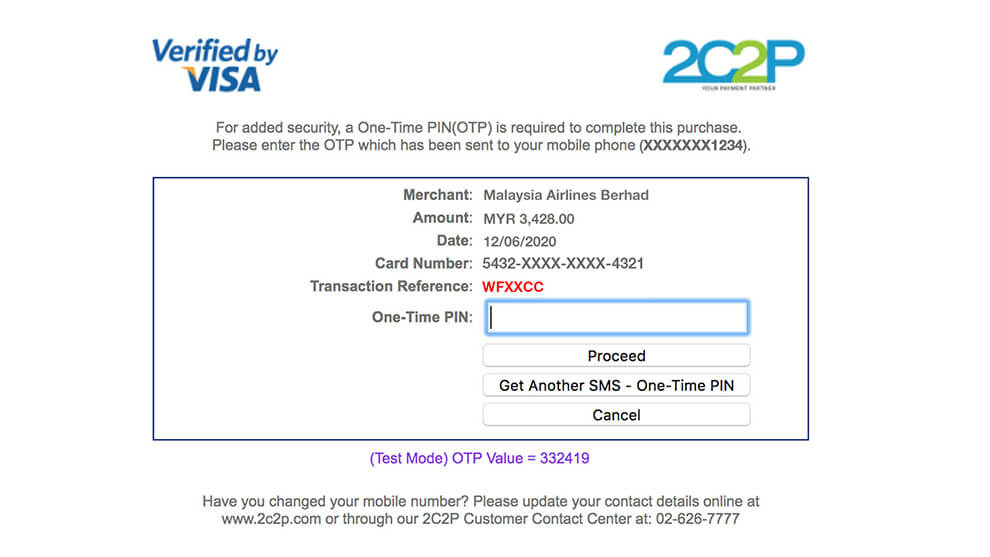Request Get Another SMS - One-Time PIN

[616, 385]
